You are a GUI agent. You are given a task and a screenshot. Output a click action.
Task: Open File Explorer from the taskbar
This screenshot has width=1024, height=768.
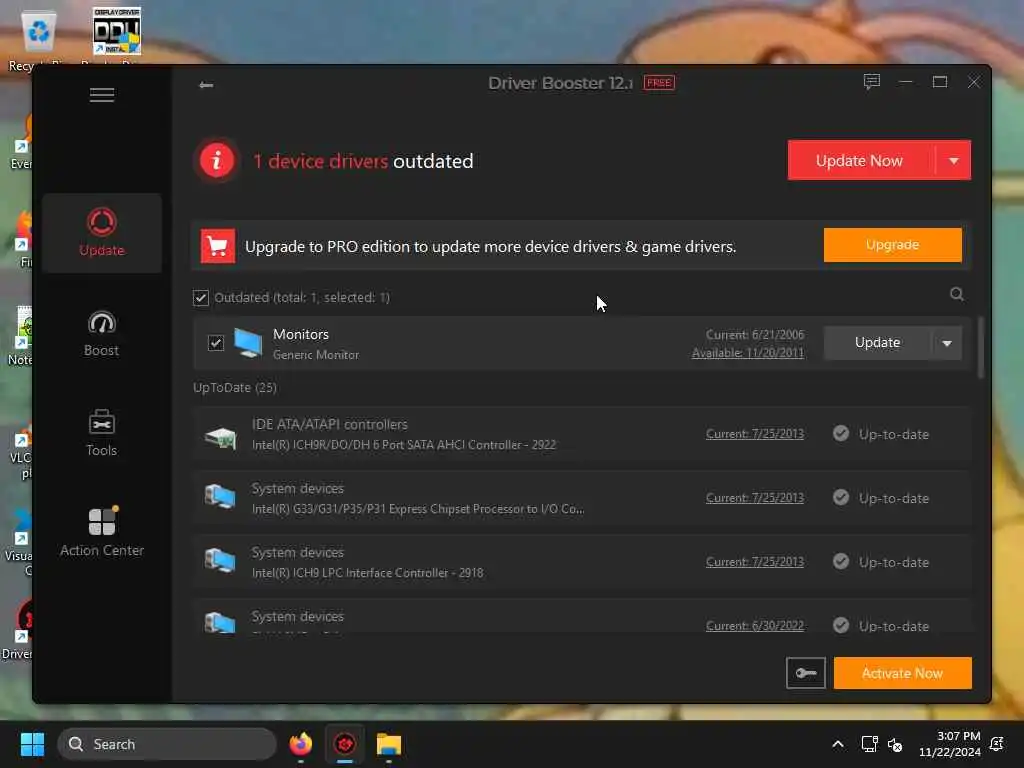389,744
